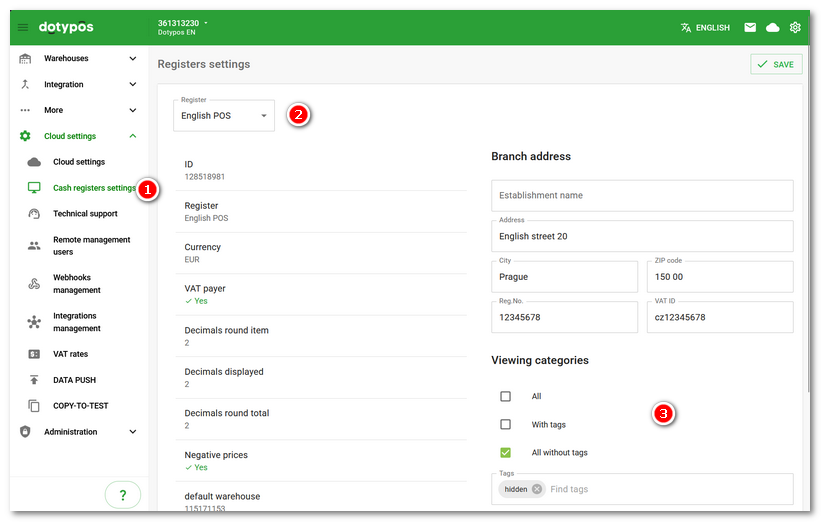The height and width of the screenshot is (522, 821).
Task: Uncheck the All without tags checkbox
Action: tap(505, 452)
